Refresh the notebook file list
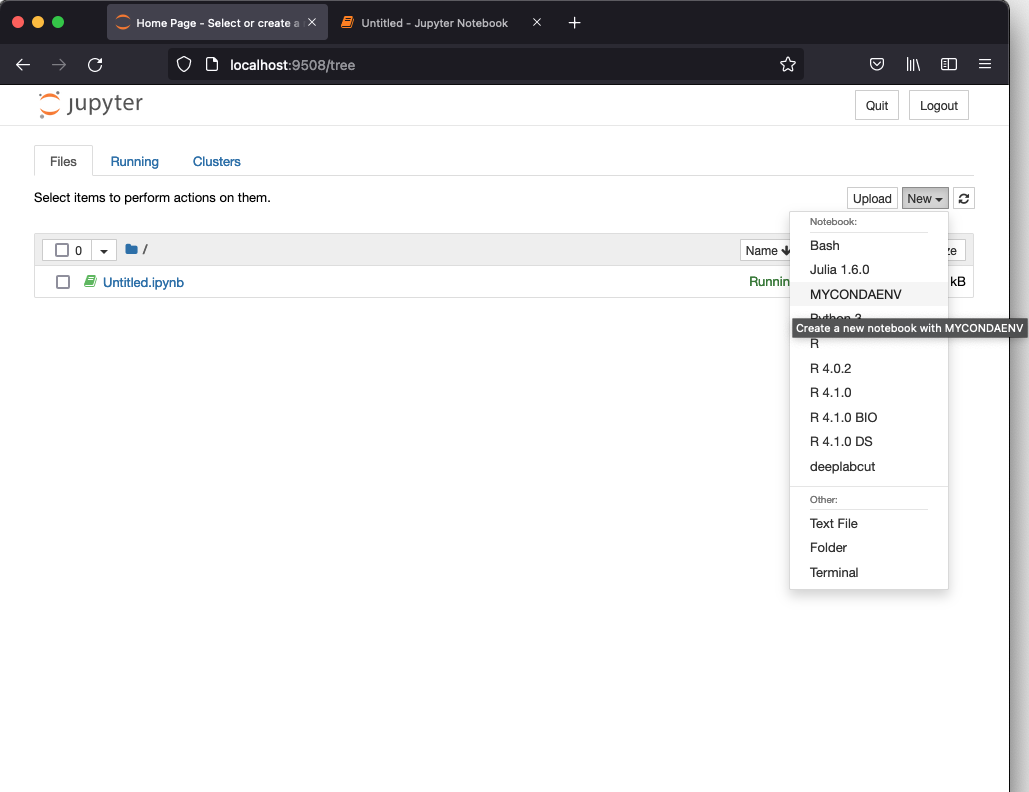The height and width of the screenshot is (792, 1029). [964, 199]
